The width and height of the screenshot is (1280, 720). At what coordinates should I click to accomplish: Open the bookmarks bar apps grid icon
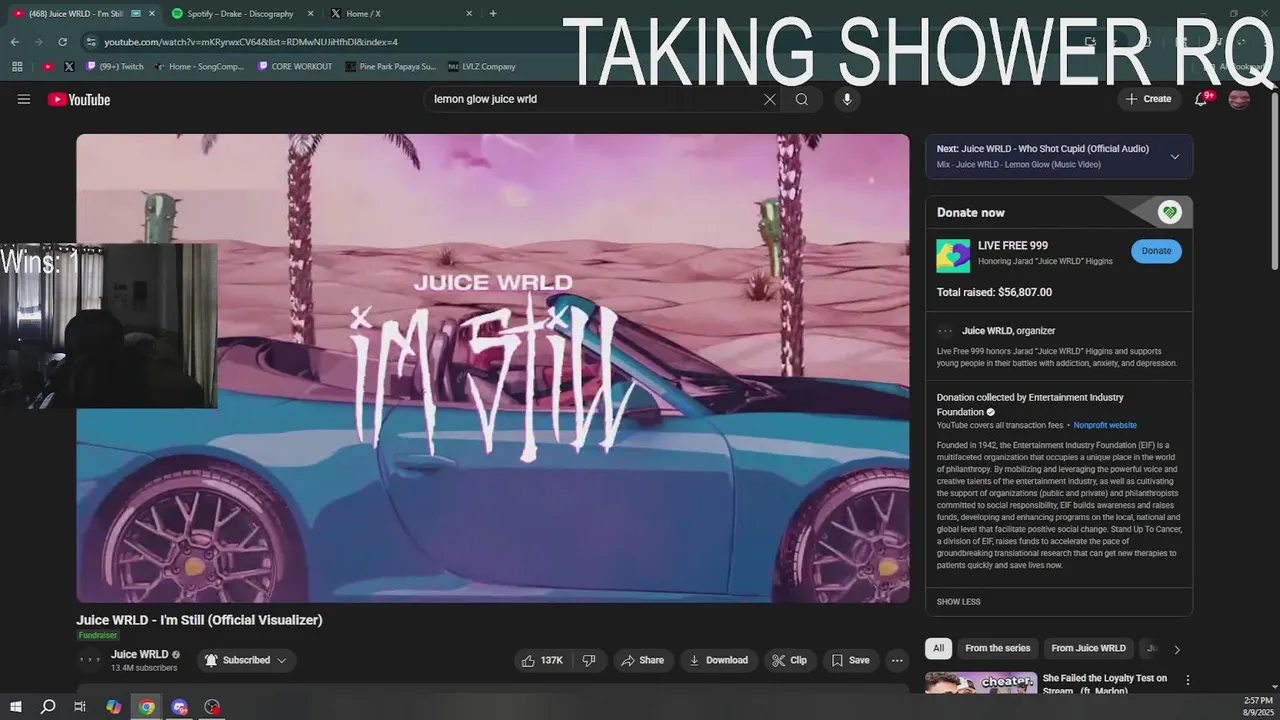[17, 67]
